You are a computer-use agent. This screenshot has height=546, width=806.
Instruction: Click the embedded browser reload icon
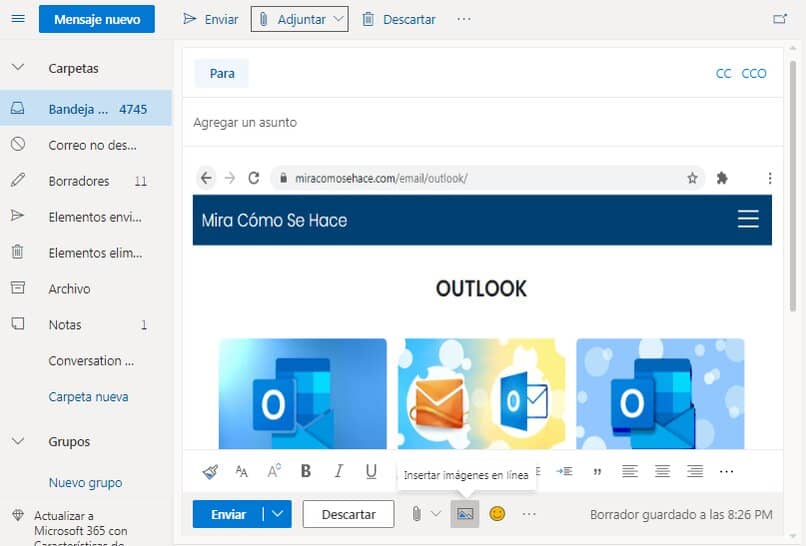pos(253,178)
